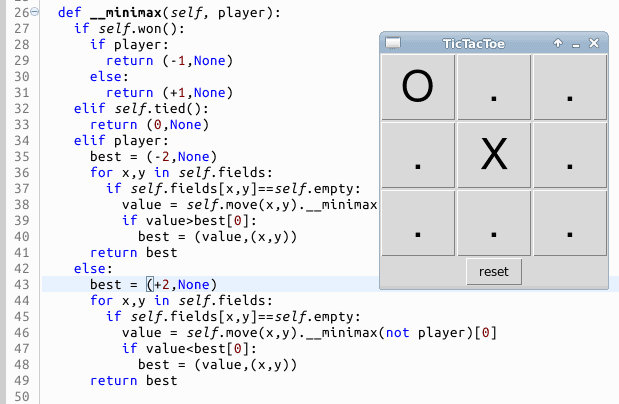Image resolution: width=619 pixels, height=404 pixels.
Task: Mark the empty bottom-right board cell
Action: click(x=569, y=222)
